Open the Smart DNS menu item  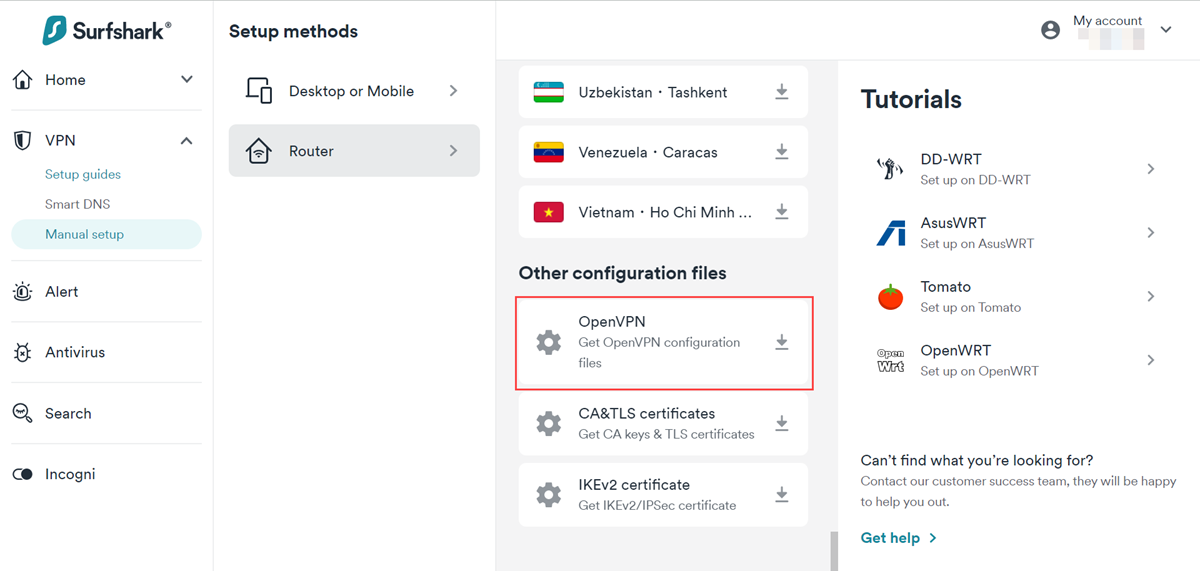point(77,204)
